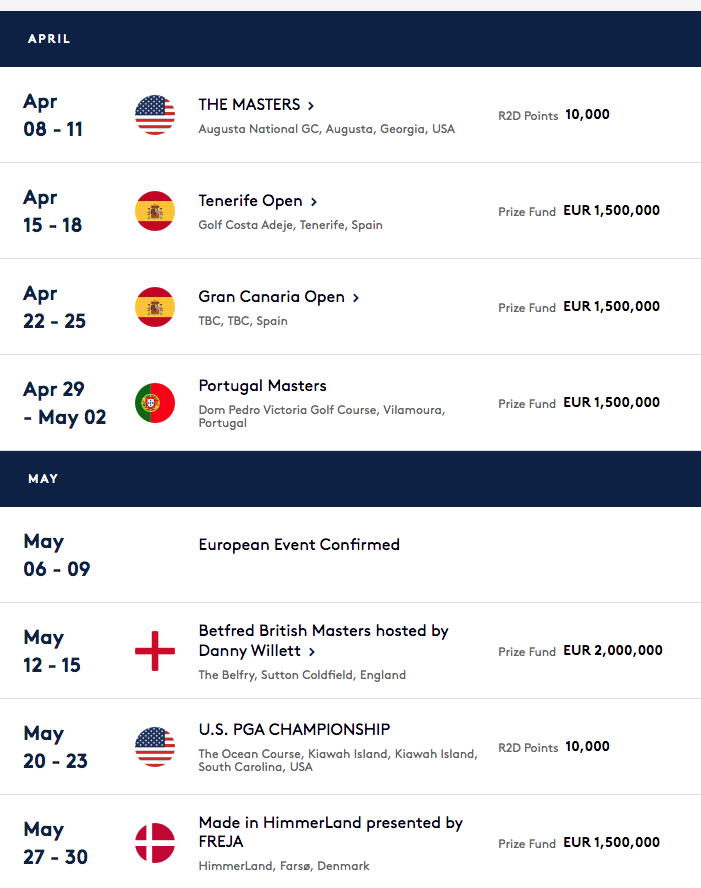Click the USA flag beside The Masters
Screen dimensions: 701x888
pos(155,115)
